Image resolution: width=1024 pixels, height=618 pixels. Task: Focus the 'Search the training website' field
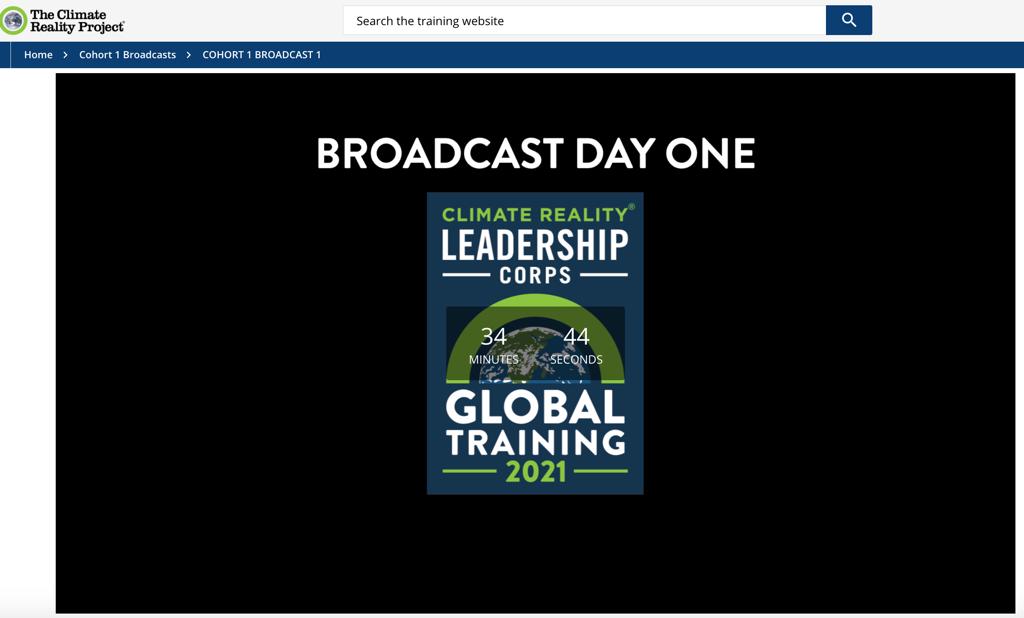(x=584, y=20)
